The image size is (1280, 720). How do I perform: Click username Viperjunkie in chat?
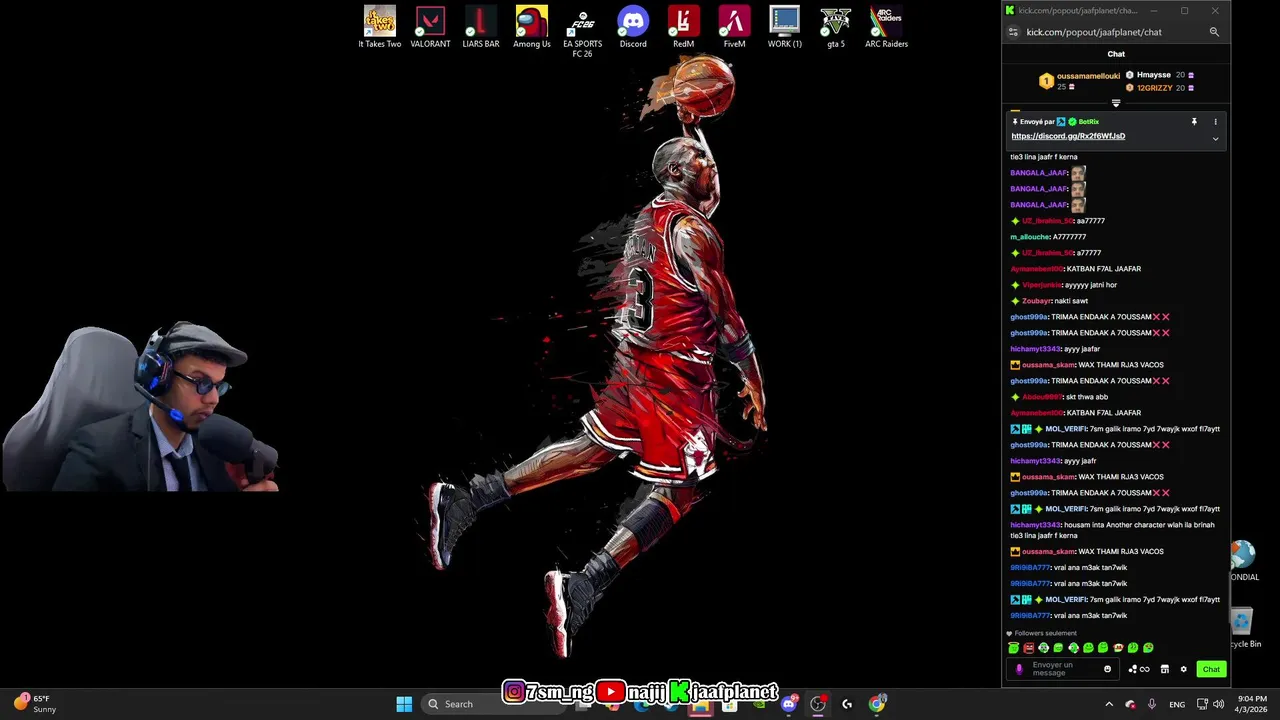[1042, 285]
